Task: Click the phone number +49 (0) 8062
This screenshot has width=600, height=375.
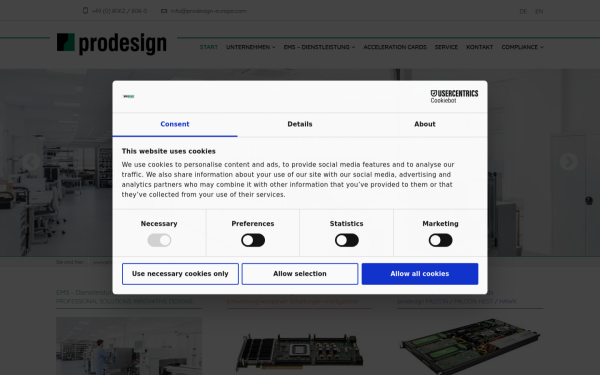Action: click(x=119, y=11)
